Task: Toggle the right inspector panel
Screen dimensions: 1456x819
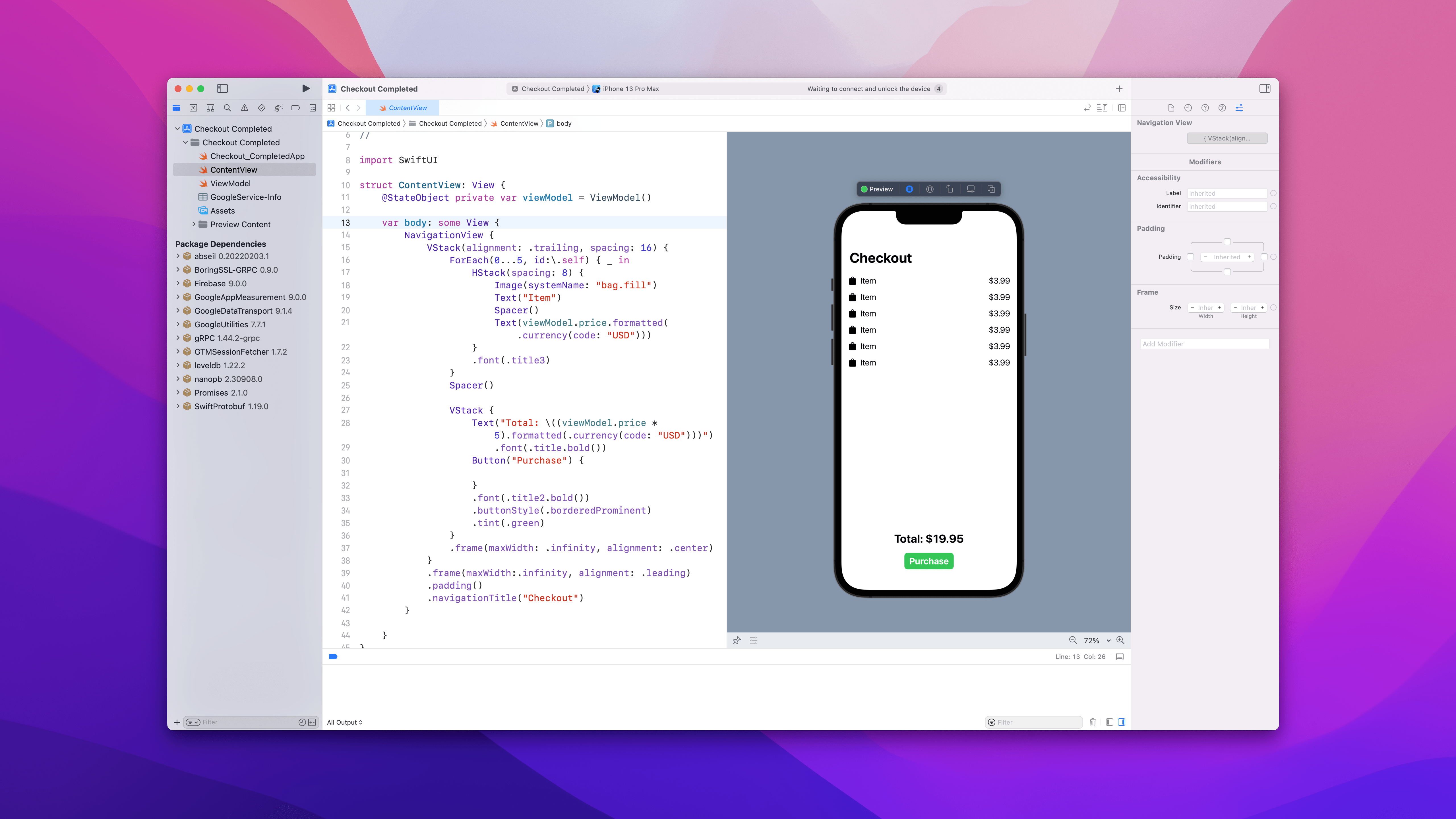Action: [x=1265, y=89]
